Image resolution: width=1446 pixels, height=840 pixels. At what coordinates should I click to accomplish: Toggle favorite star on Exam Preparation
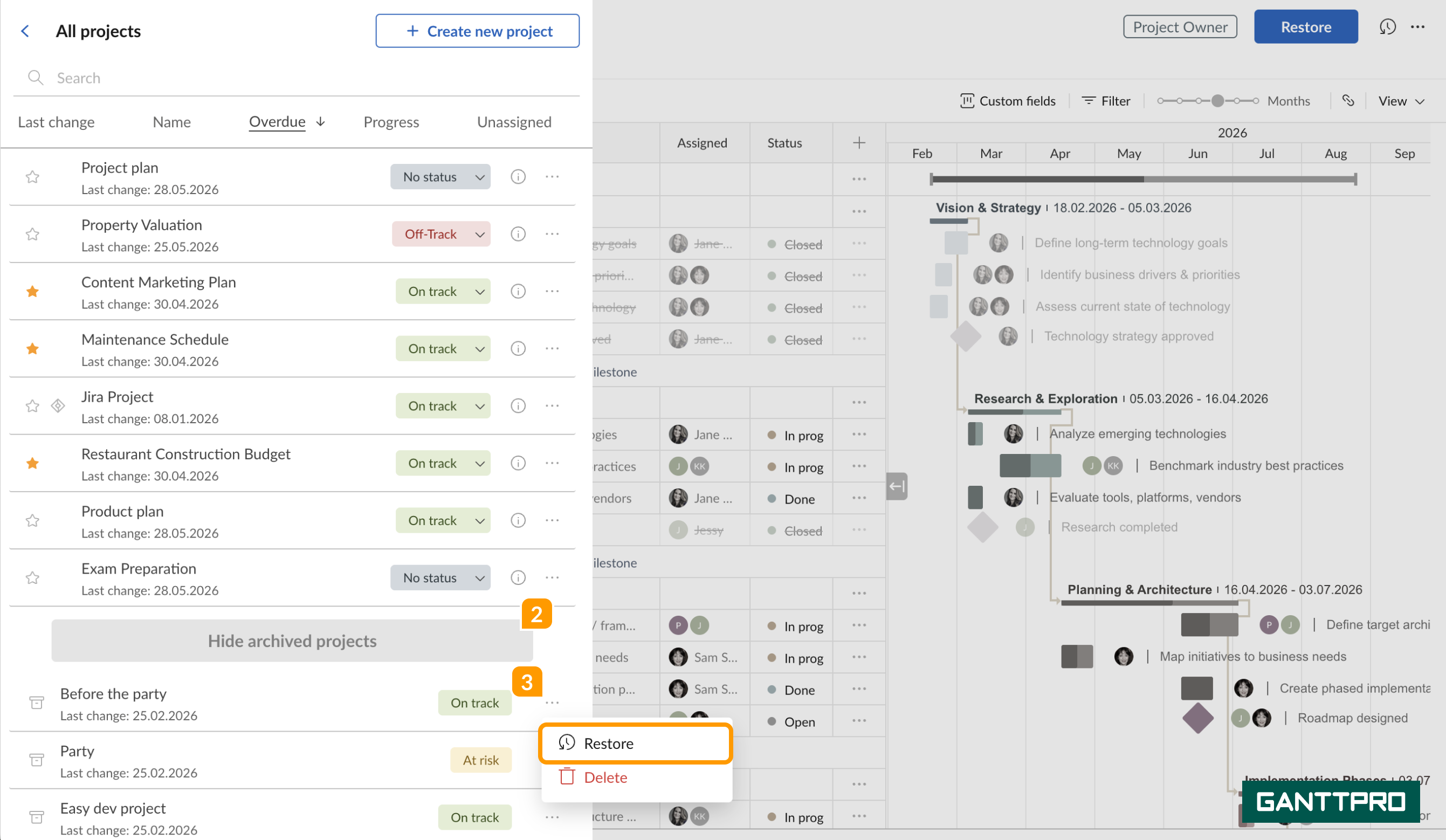(33, 578)
